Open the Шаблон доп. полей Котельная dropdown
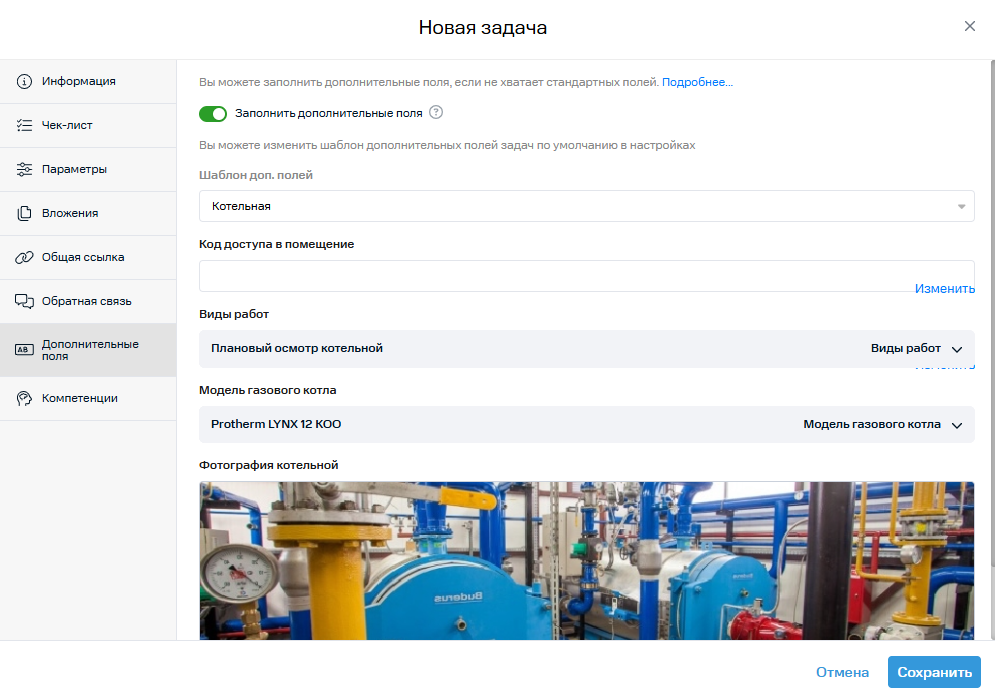Screen dimensions: 995x700 [x=586, y=206]
